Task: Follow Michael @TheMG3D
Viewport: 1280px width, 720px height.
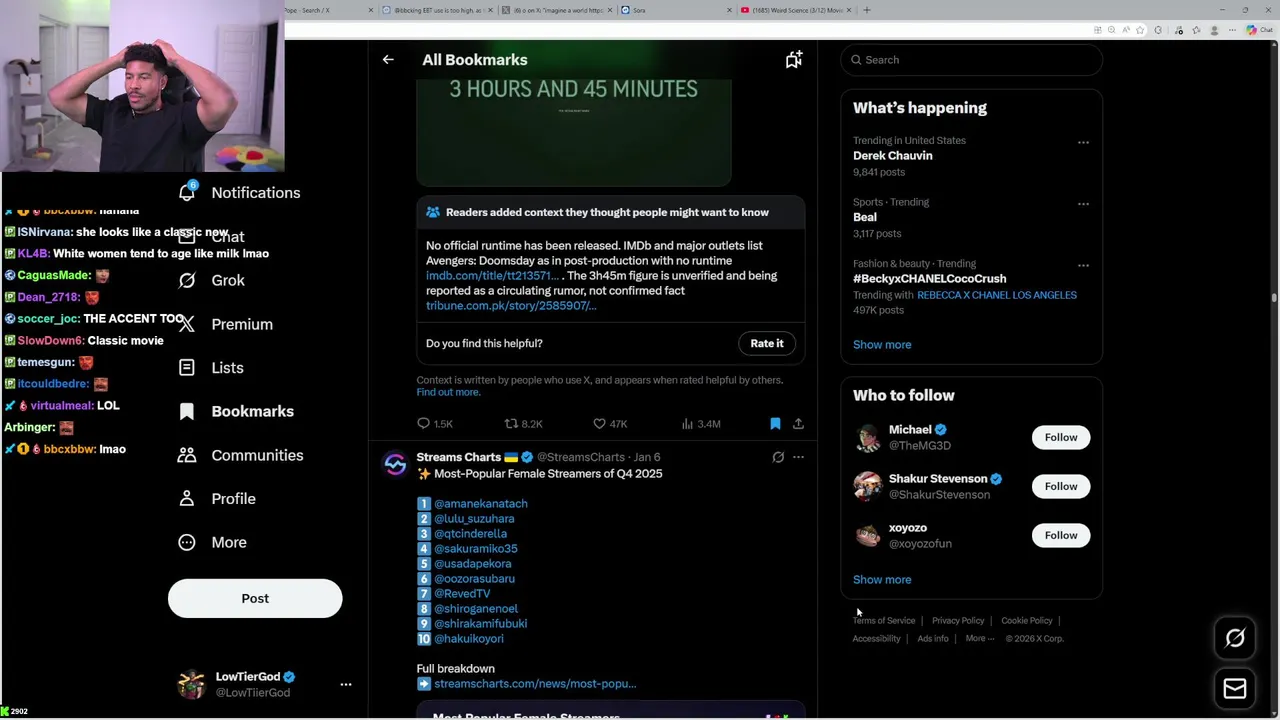Action: click(x=1061, y=437)
